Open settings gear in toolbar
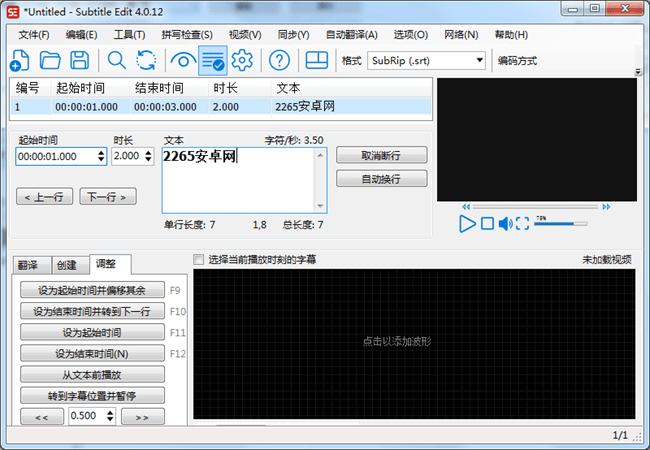The height and width of the screenshot is (450, 650). pyautogui.click(x=242, y=60)
